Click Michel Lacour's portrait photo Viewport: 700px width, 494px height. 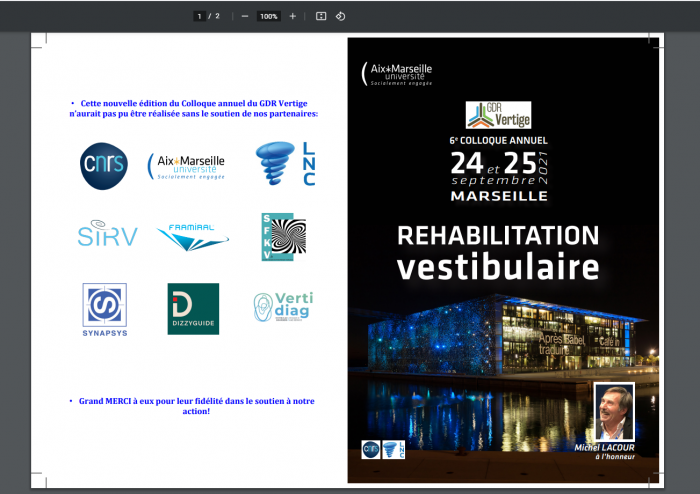point(614,412)
